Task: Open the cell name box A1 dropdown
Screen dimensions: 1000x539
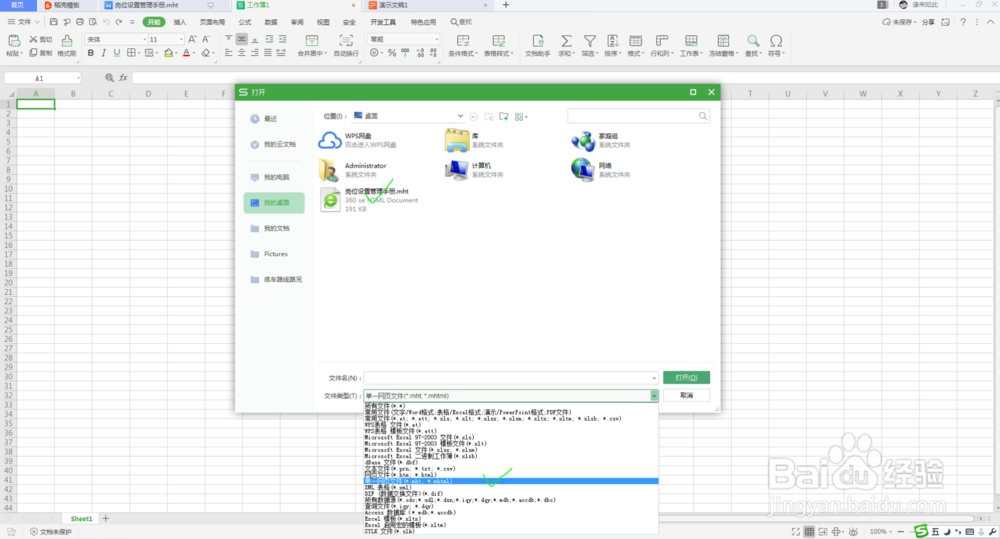Action: [x=78, y=78]
